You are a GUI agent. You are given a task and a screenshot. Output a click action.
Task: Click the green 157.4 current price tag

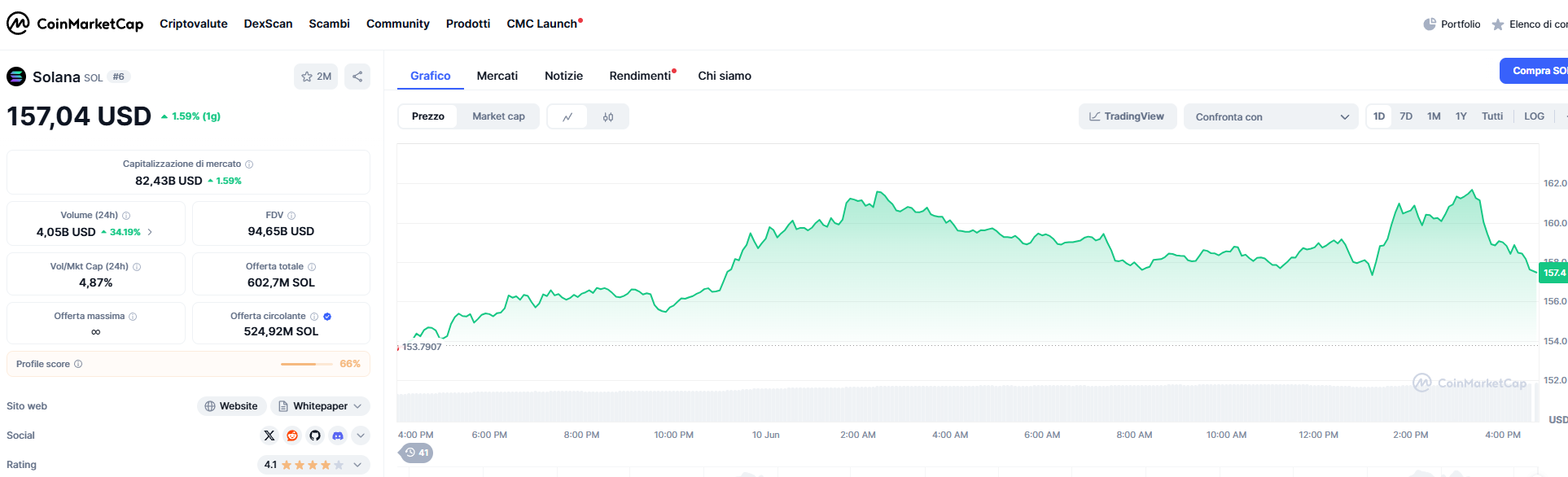pos(1553,273)
